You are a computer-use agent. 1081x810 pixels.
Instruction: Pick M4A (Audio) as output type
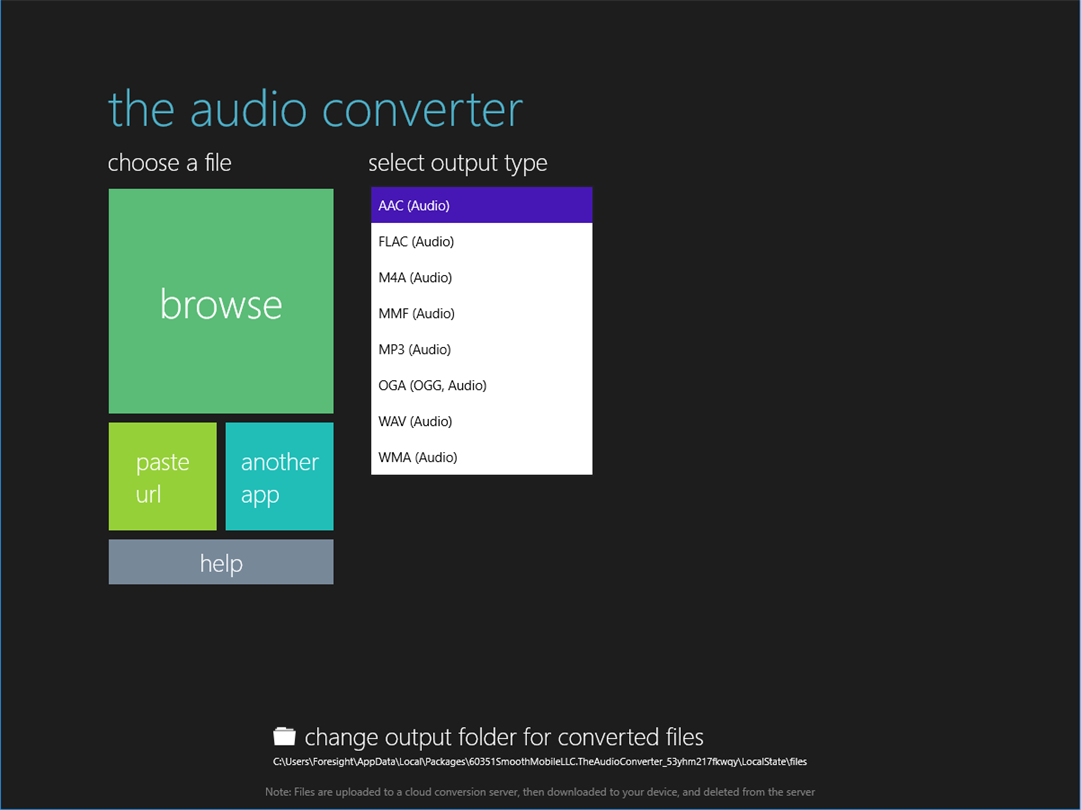point(481,277)
